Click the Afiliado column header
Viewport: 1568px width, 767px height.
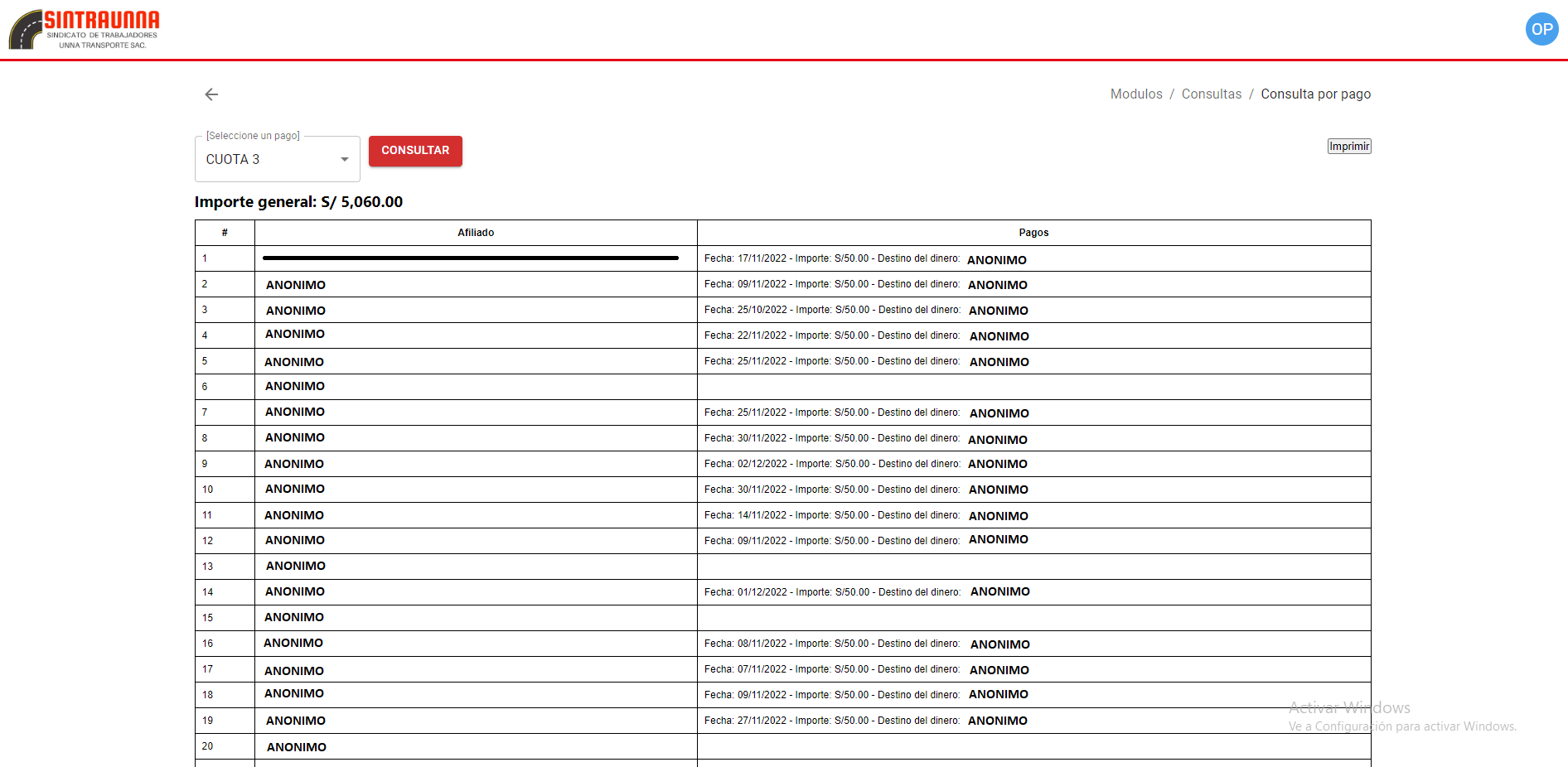[476, 233]
